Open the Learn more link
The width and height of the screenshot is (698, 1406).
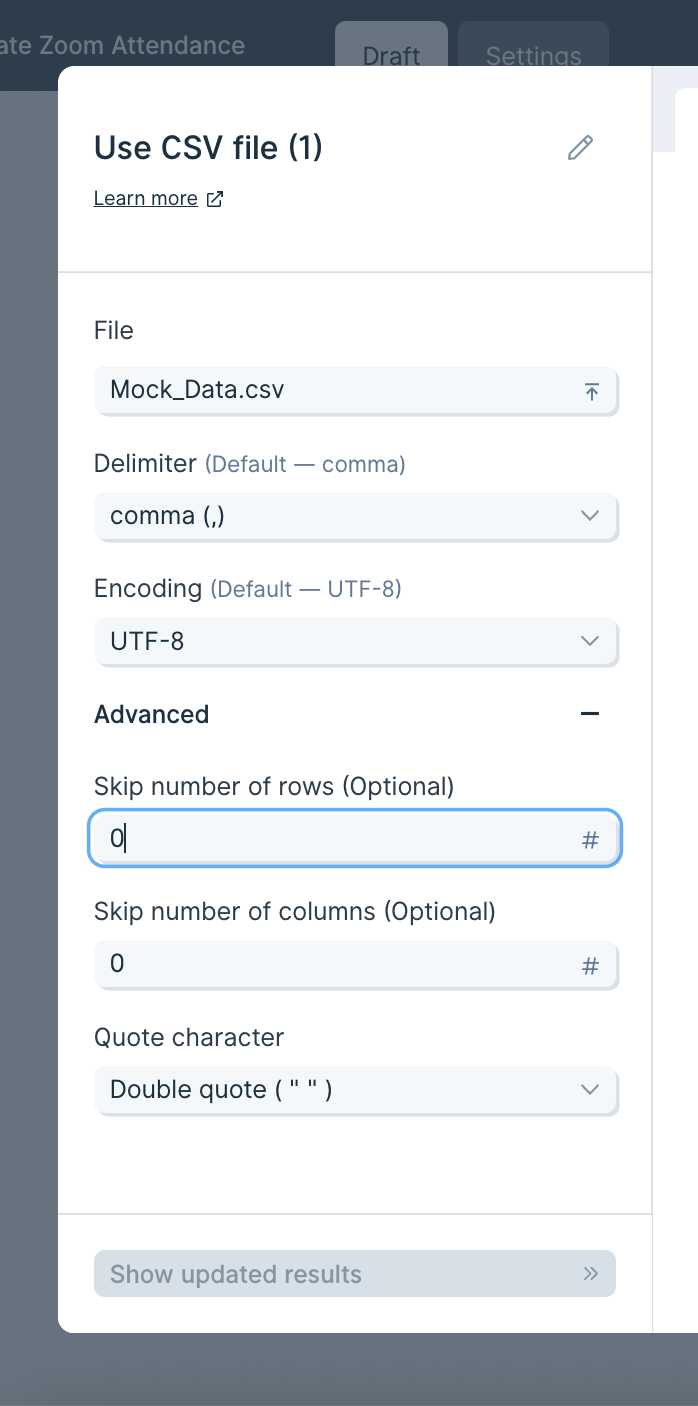146,199
